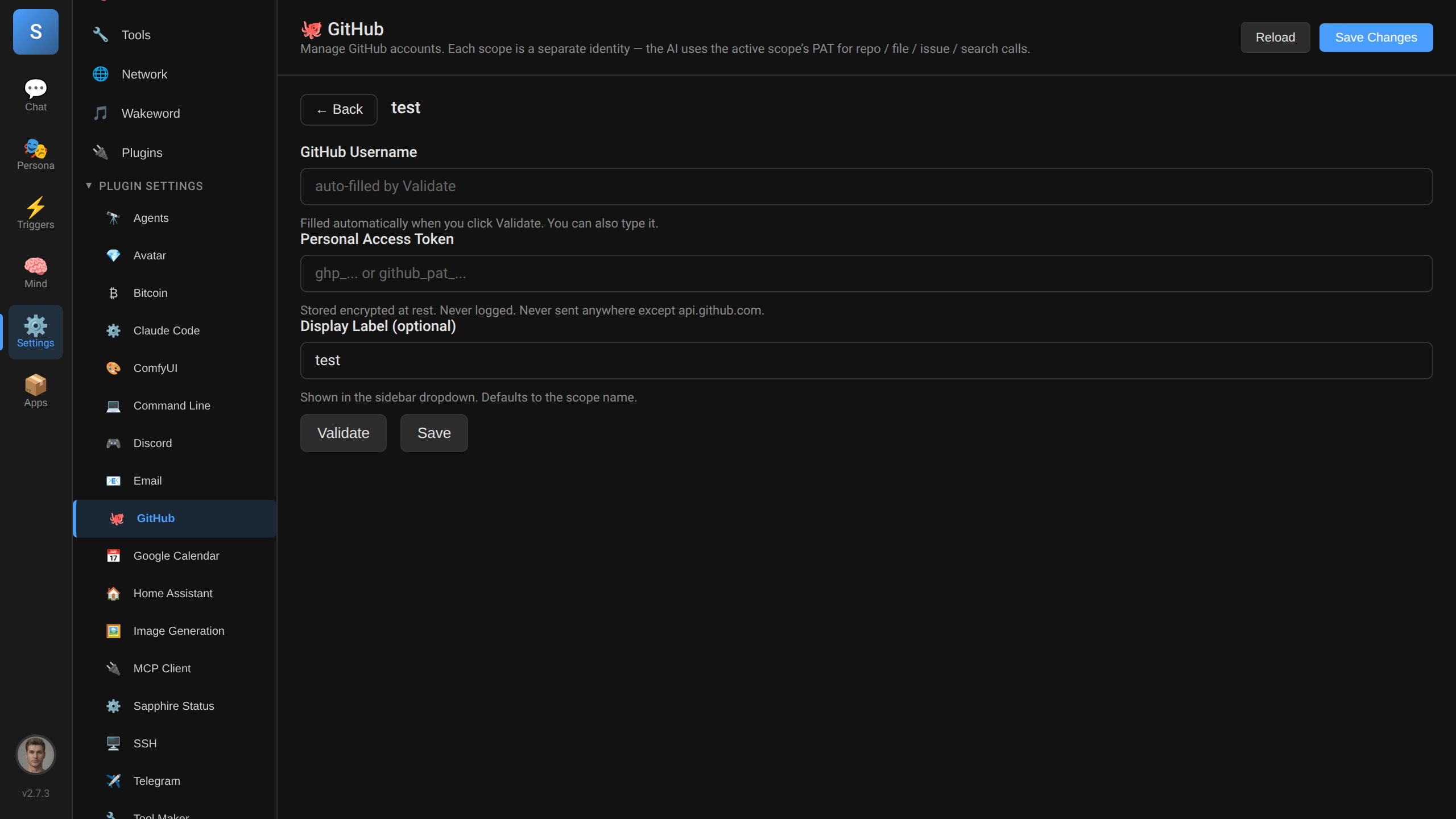This screenshot has height=819, width=1456.
Task: Click the Home Assistant house icon
Action: (113, 593)
